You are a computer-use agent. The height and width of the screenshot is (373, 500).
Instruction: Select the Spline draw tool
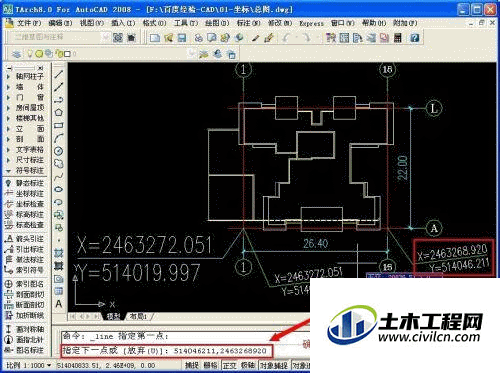59,176
